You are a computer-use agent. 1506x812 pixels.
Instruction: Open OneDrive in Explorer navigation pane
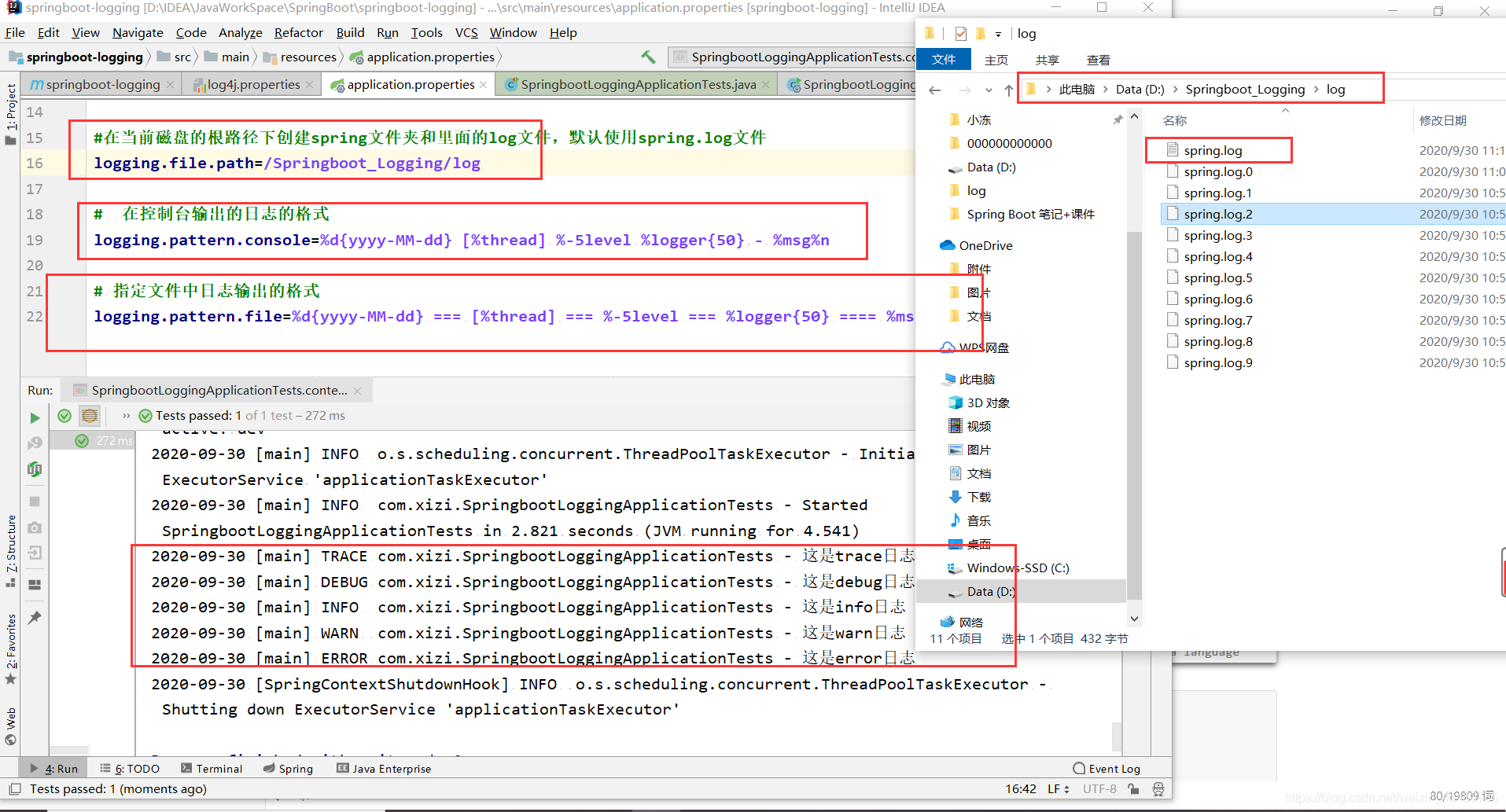pos(985,245)
